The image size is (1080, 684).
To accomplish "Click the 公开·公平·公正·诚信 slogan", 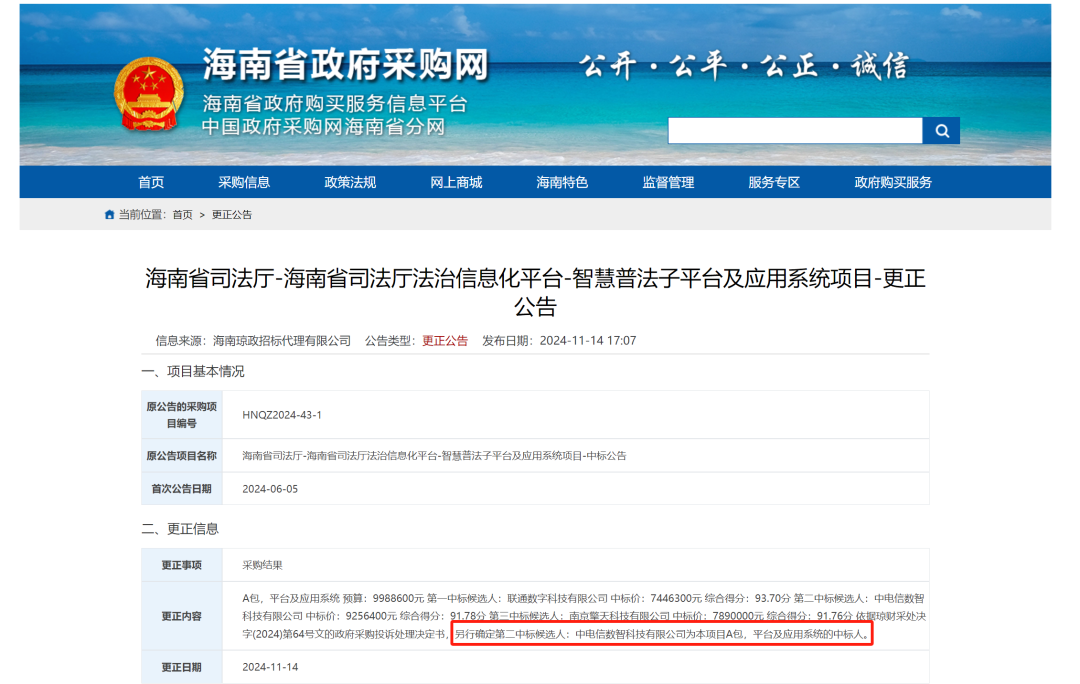I will 744,66.
